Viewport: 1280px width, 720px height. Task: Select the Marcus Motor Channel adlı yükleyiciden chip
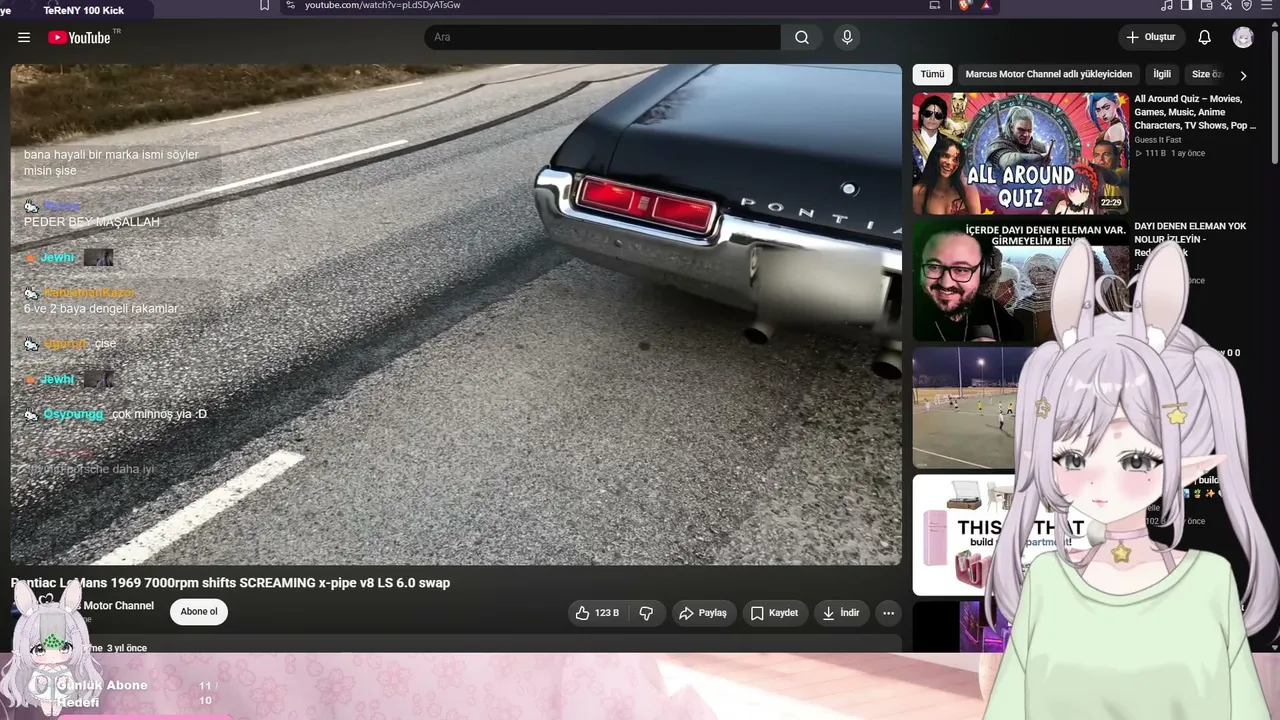click(1049, 74)
